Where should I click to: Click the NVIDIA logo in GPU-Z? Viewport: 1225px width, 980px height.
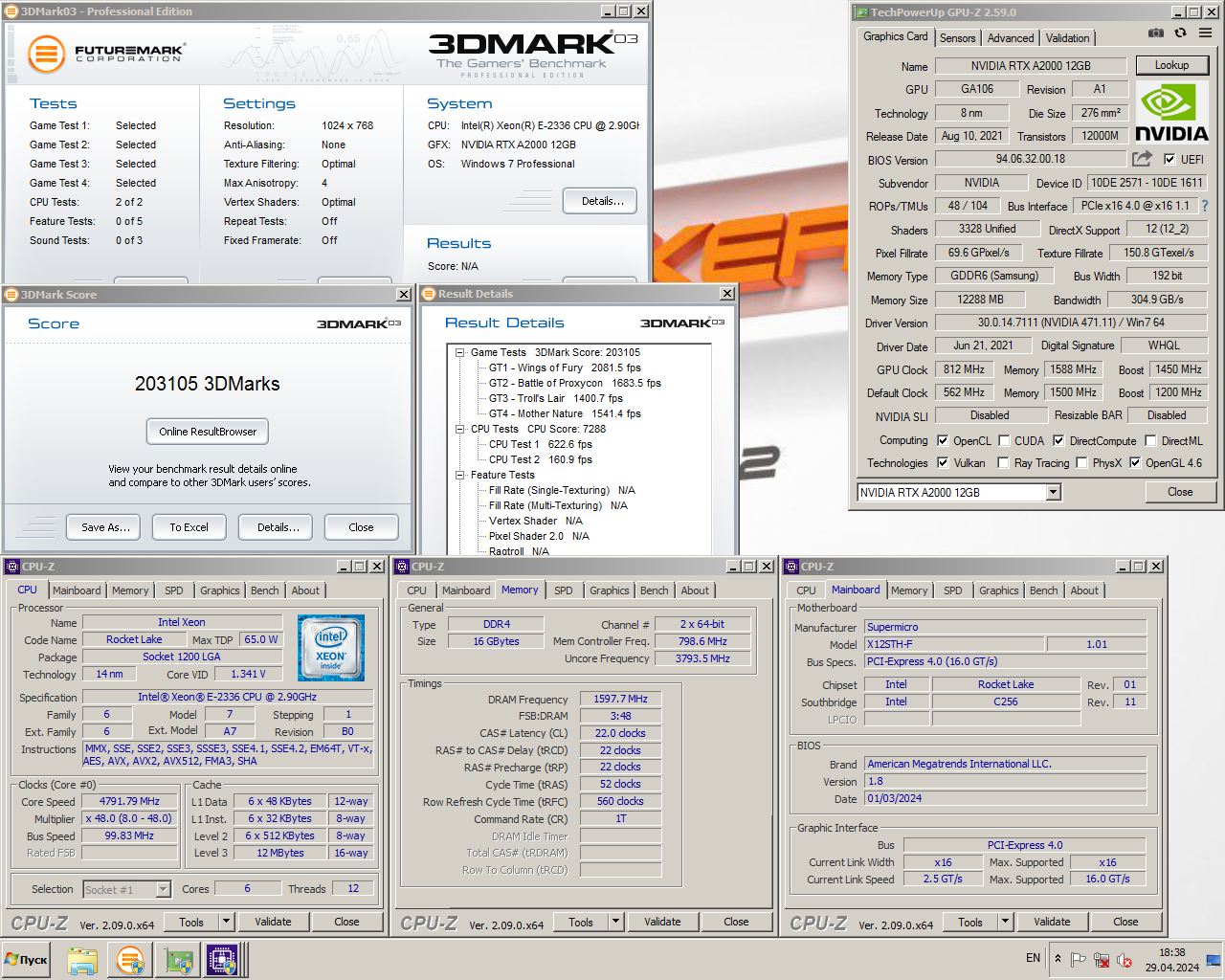click(x=1171, y=113)
